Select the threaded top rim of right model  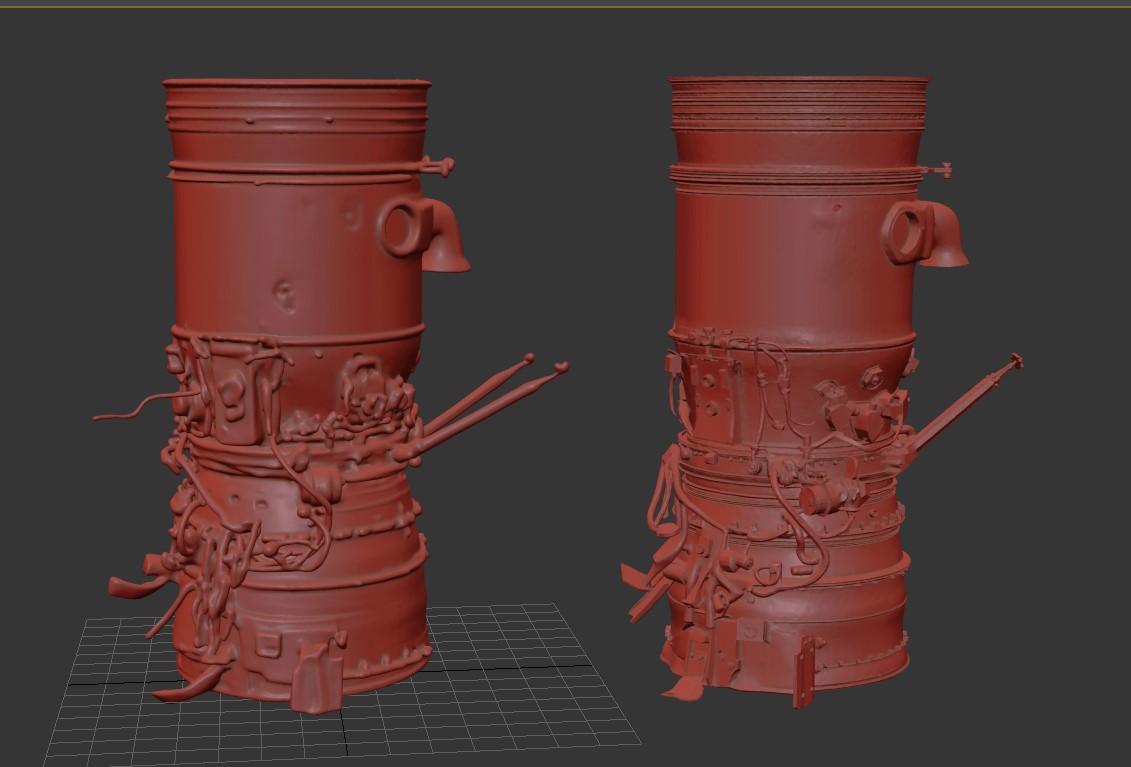799,101
